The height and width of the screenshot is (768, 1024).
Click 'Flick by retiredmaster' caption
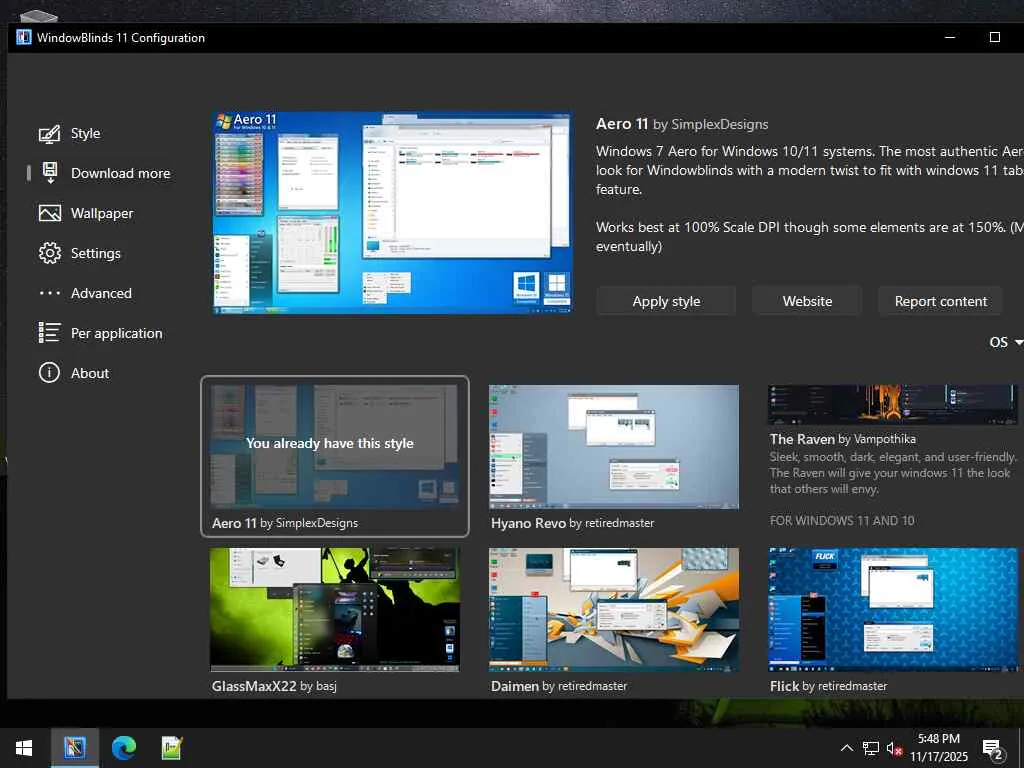tap(828, 686)
